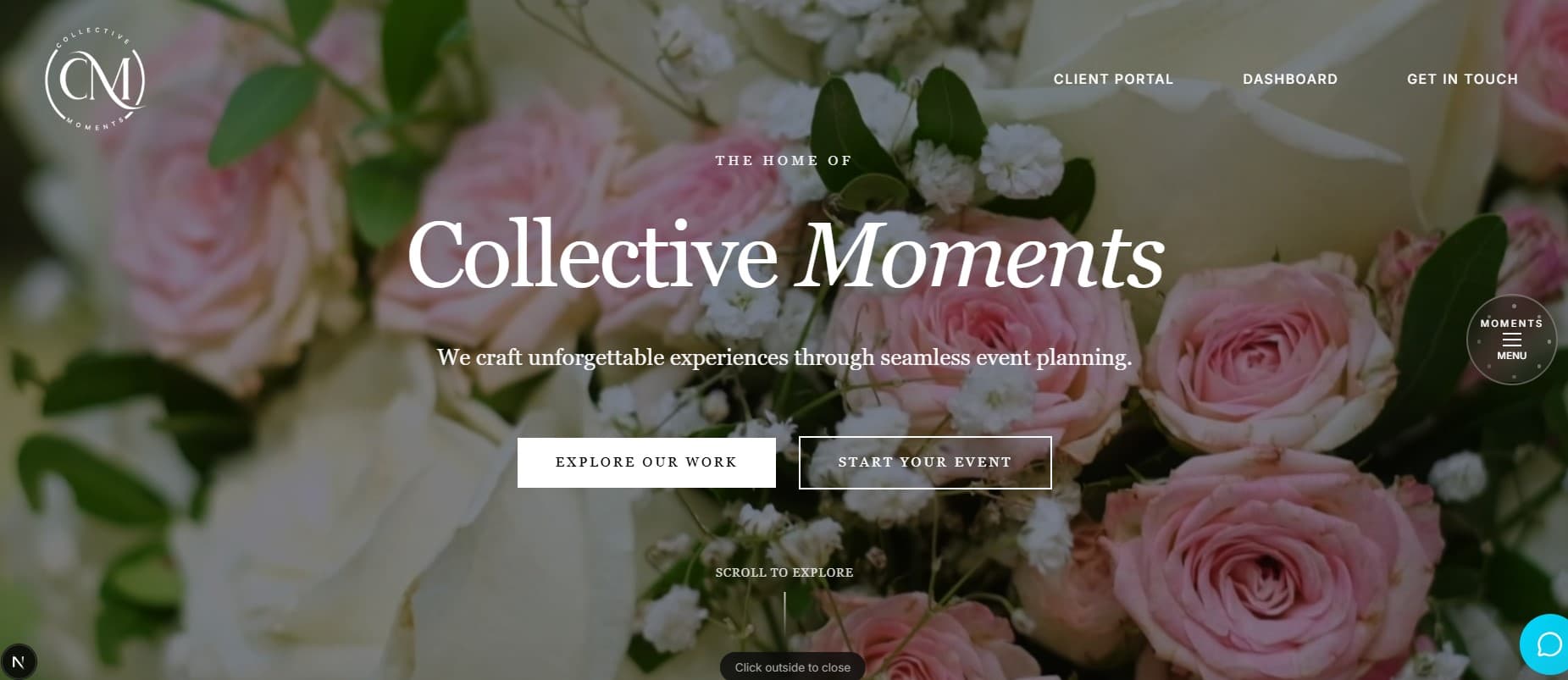
Task: Click the hamburger lines inside the Moments circle
Action: click(1511, 341)
